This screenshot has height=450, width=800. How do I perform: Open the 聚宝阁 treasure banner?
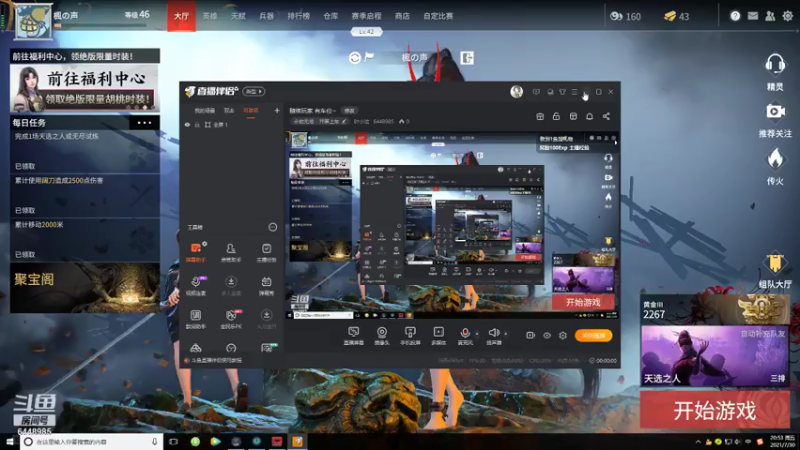pyautogui.click(x=85, y=288)
